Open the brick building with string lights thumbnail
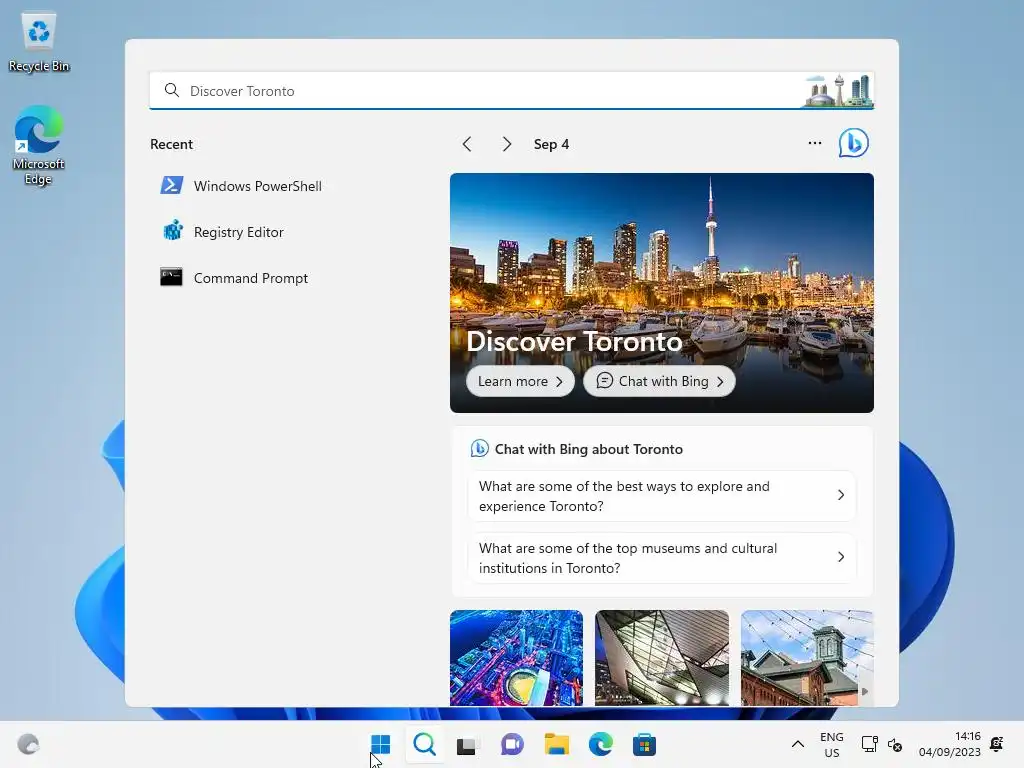The width and height of the screenshot is (1024, 768). click(x=807, y=658)
